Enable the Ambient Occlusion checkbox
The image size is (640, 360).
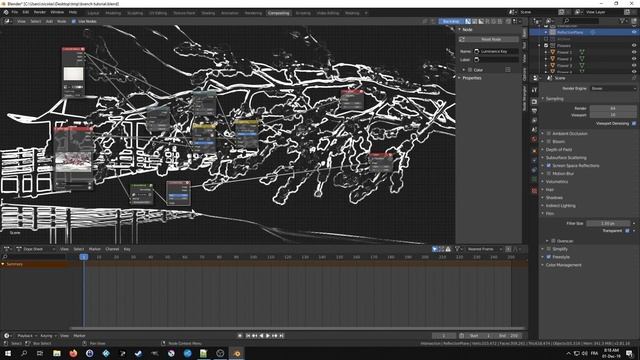point(549,133)
